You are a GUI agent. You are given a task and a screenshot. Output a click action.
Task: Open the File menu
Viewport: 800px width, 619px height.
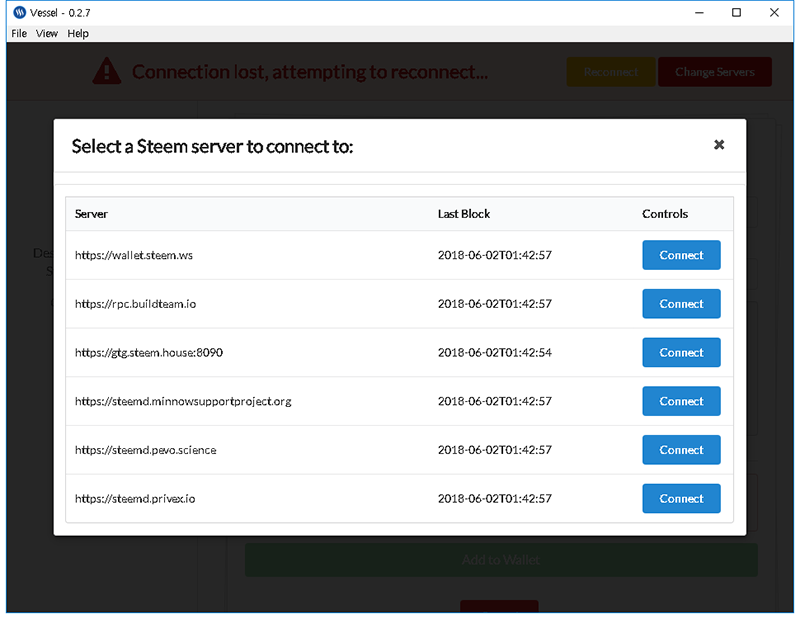(x=19, y=34)
